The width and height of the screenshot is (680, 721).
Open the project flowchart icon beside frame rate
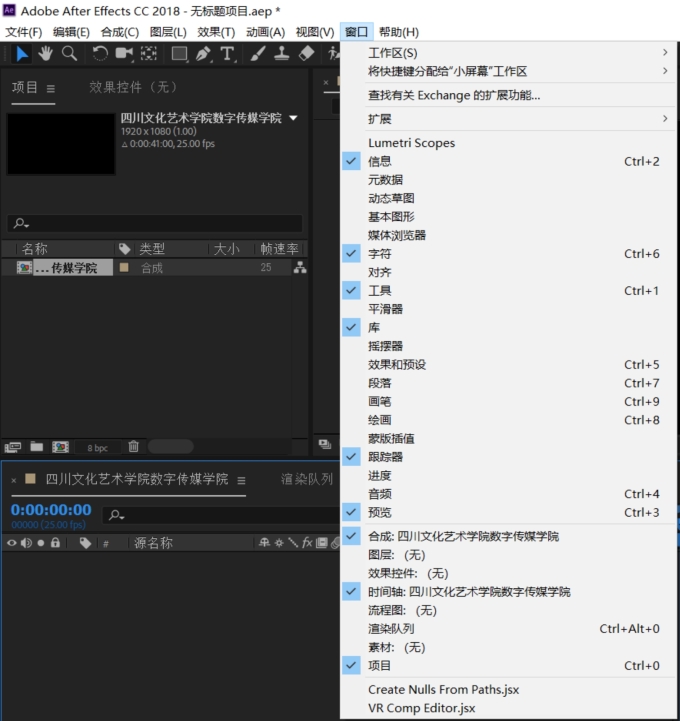click(x=300, y=267)
